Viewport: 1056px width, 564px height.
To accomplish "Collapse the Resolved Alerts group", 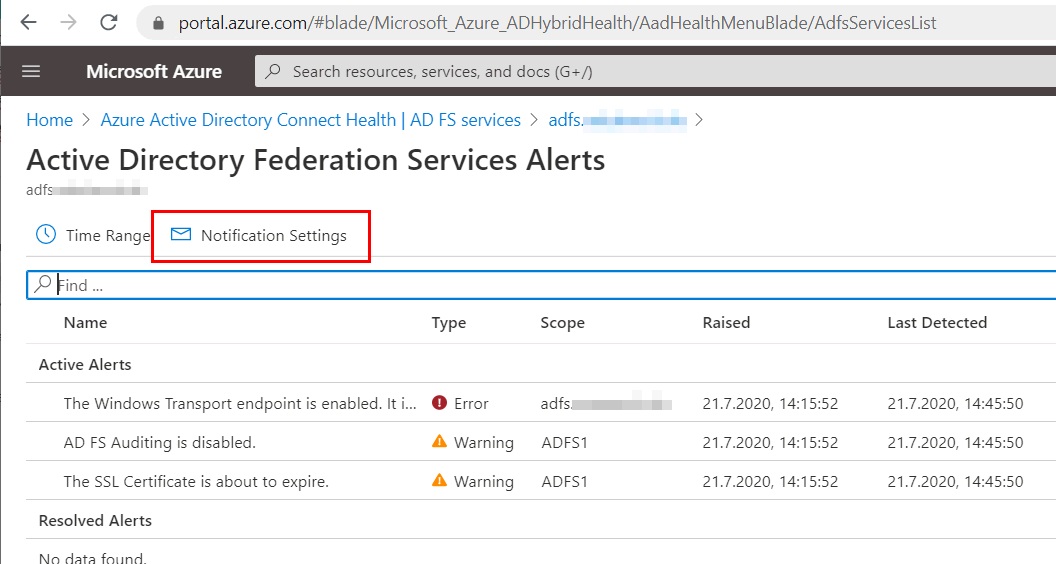I will click(95, 521).
